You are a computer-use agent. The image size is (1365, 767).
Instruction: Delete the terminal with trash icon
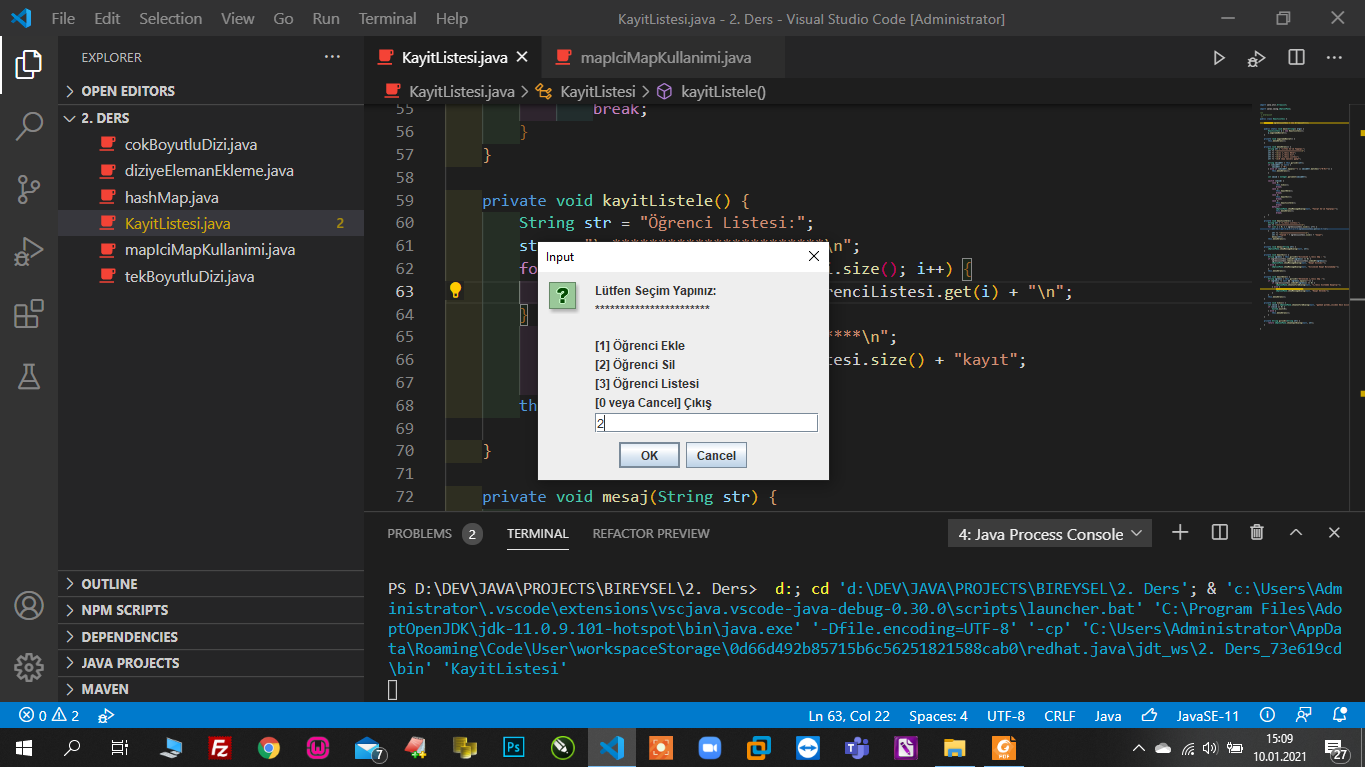pos(1257,533)
